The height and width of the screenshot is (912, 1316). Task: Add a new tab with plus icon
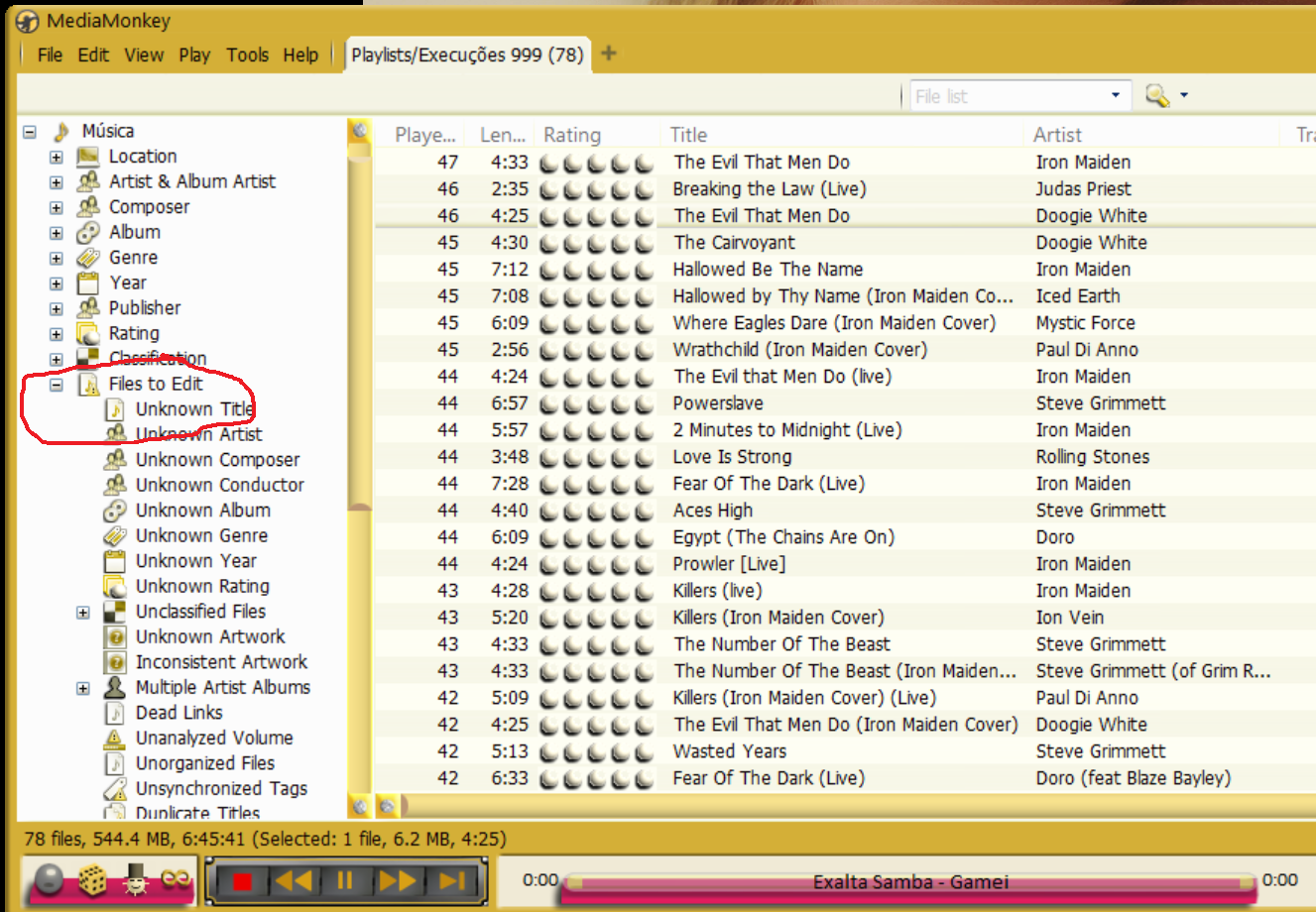coord(609,54)
